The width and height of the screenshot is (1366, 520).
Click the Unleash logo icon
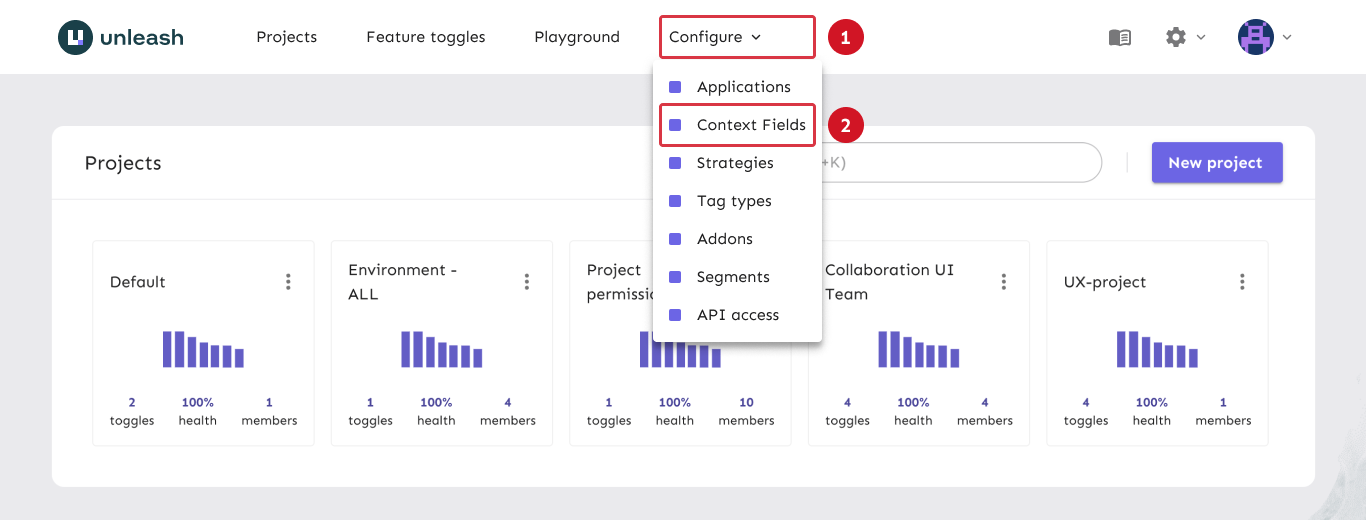click(76, 38)
